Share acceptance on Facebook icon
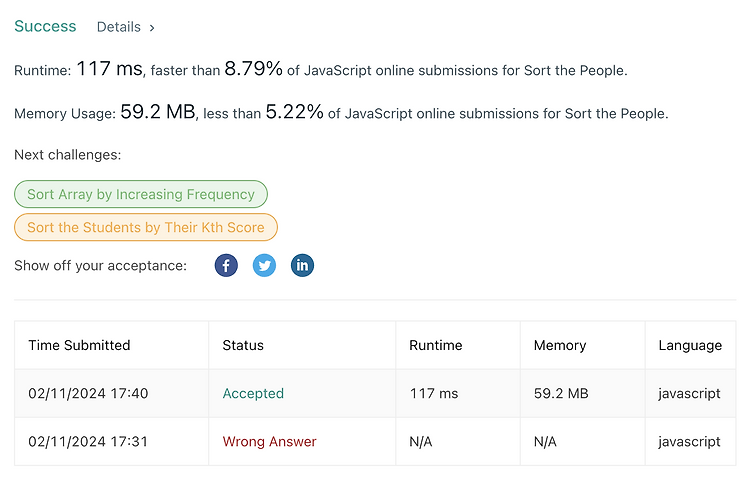750x491 pixels. pyautogui.click(x=226, y=265)
